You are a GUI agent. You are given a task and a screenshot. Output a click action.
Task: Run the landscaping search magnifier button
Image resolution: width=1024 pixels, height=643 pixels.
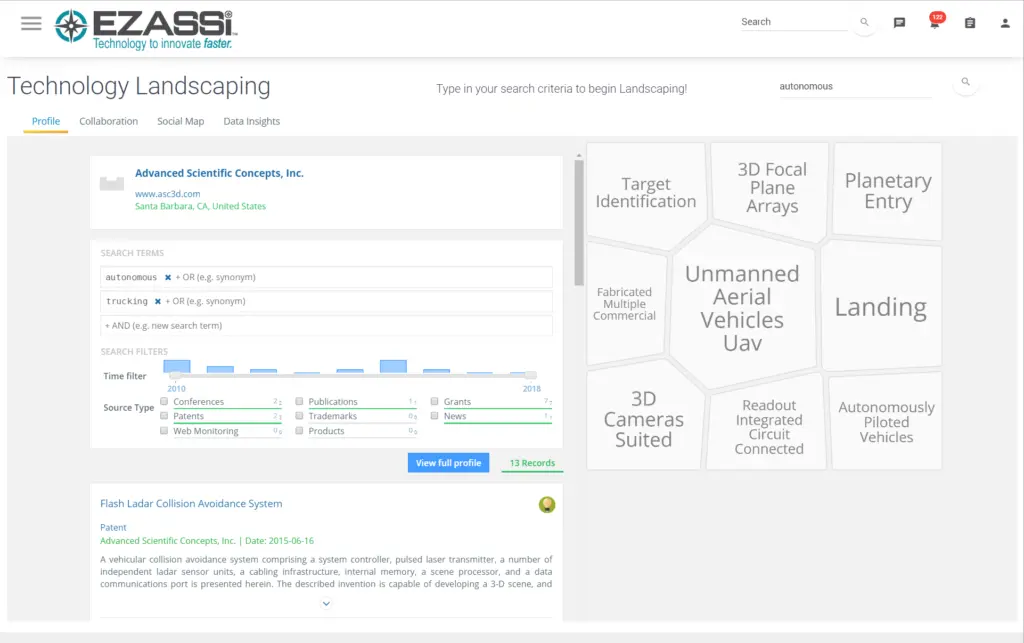point(965,82)
